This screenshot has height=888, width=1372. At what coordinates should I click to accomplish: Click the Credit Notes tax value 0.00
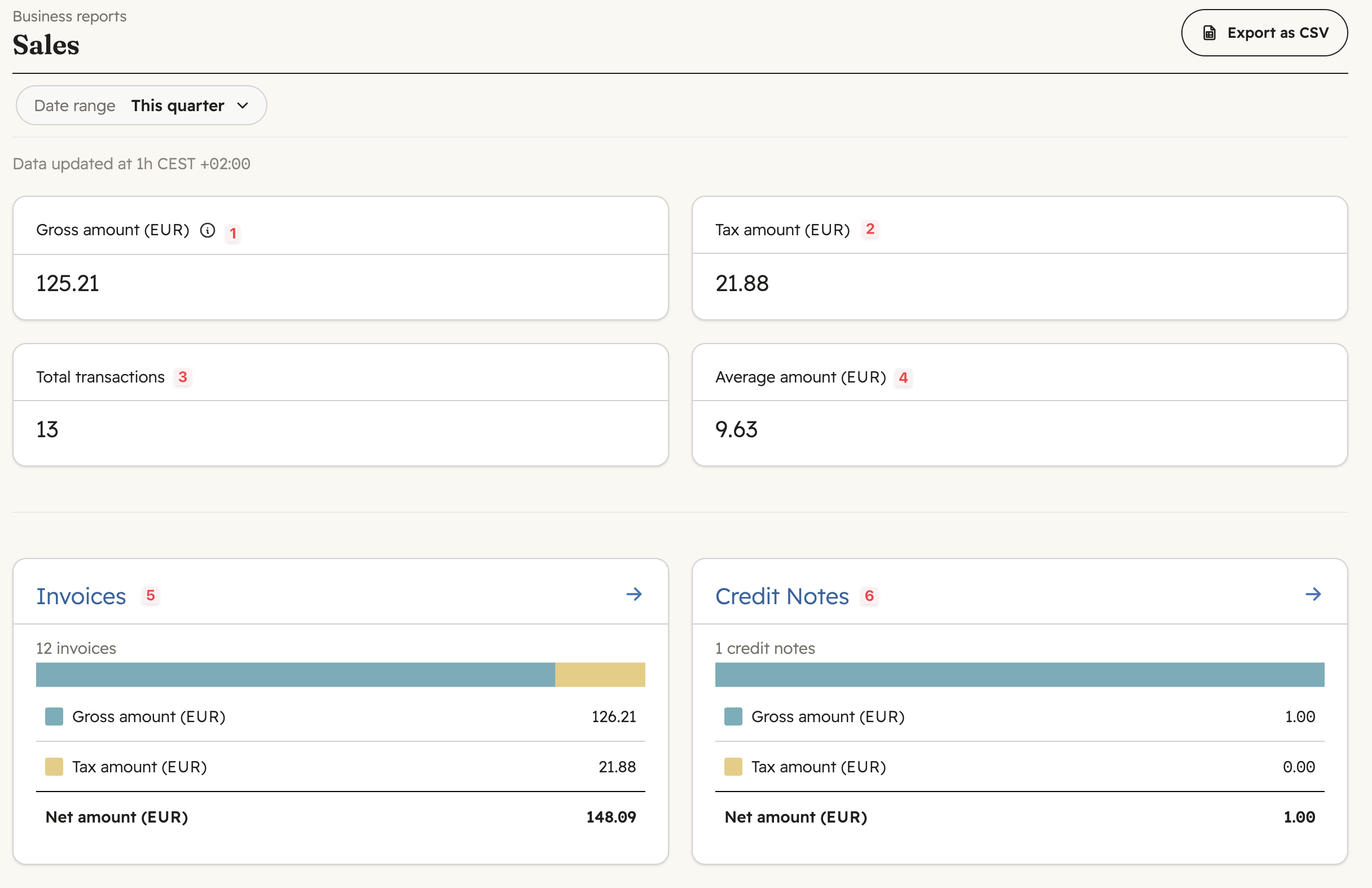[x=1299, y=766]
